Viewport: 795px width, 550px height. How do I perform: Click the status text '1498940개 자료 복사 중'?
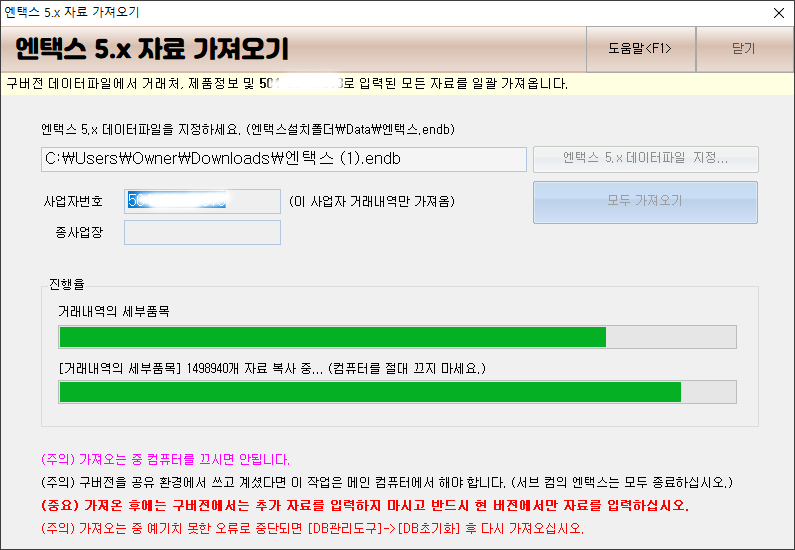click(x=254, y=369)
